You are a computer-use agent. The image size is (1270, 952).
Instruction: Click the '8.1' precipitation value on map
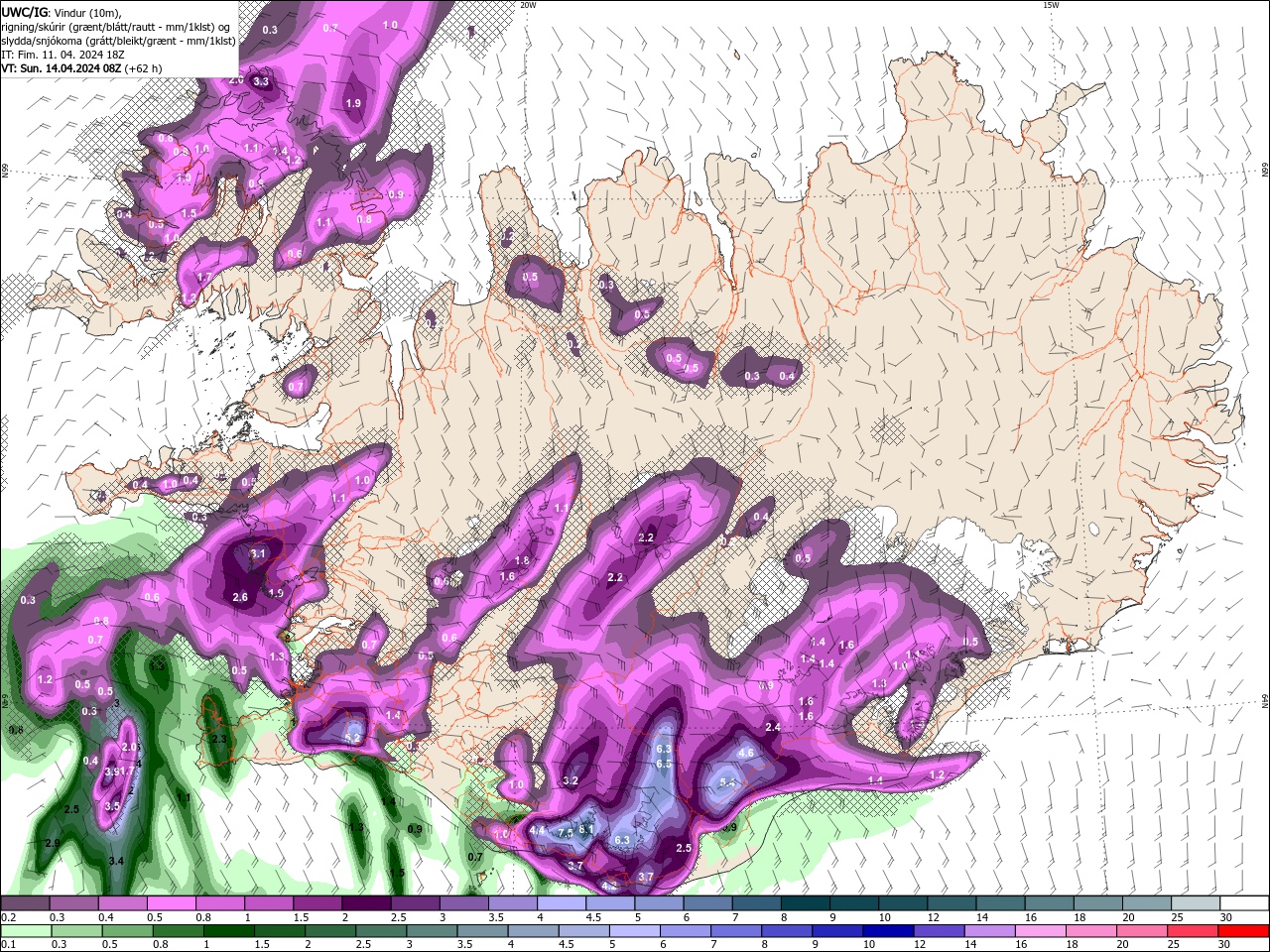click(x=585, y=830)
